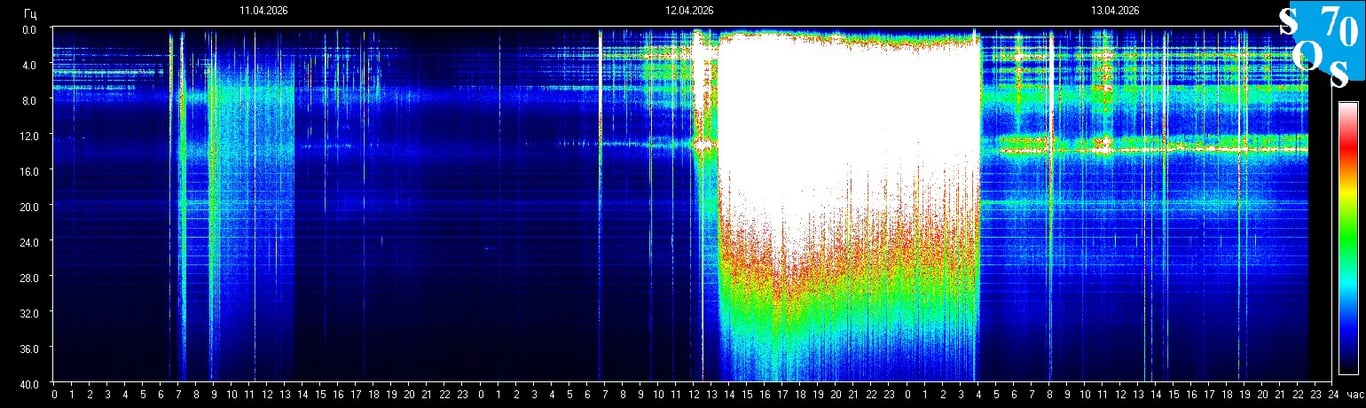Click the 28.0 frequency axis label
The width and height of the screenshot is (1366, 408).
pyautogui.click(x=30, y=277)
